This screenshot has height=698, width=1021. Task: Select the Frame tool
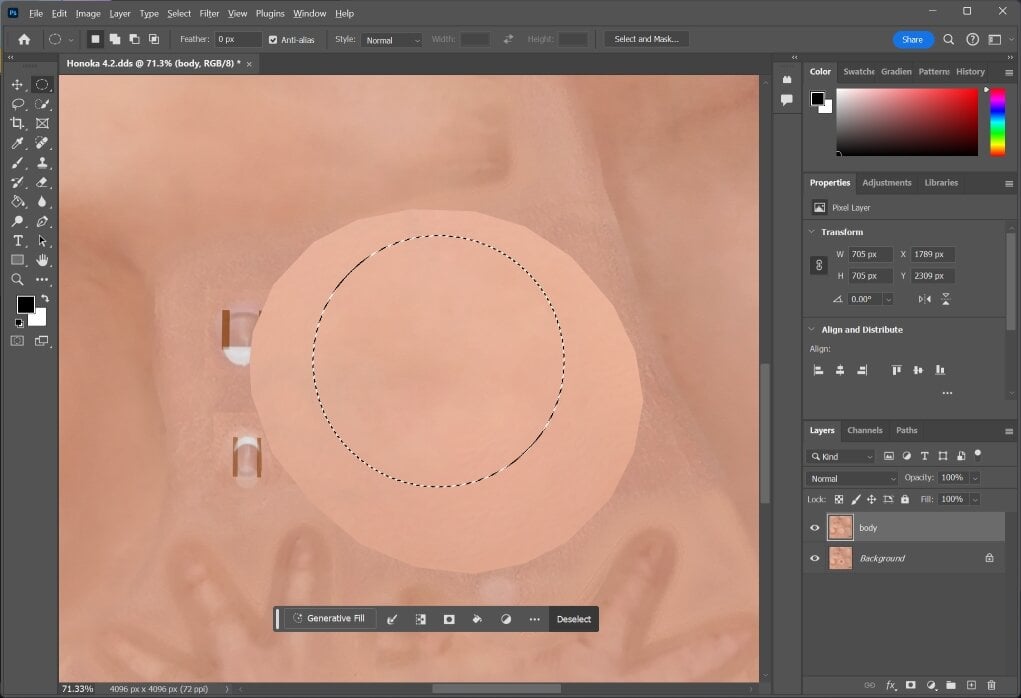coord(42,123)
